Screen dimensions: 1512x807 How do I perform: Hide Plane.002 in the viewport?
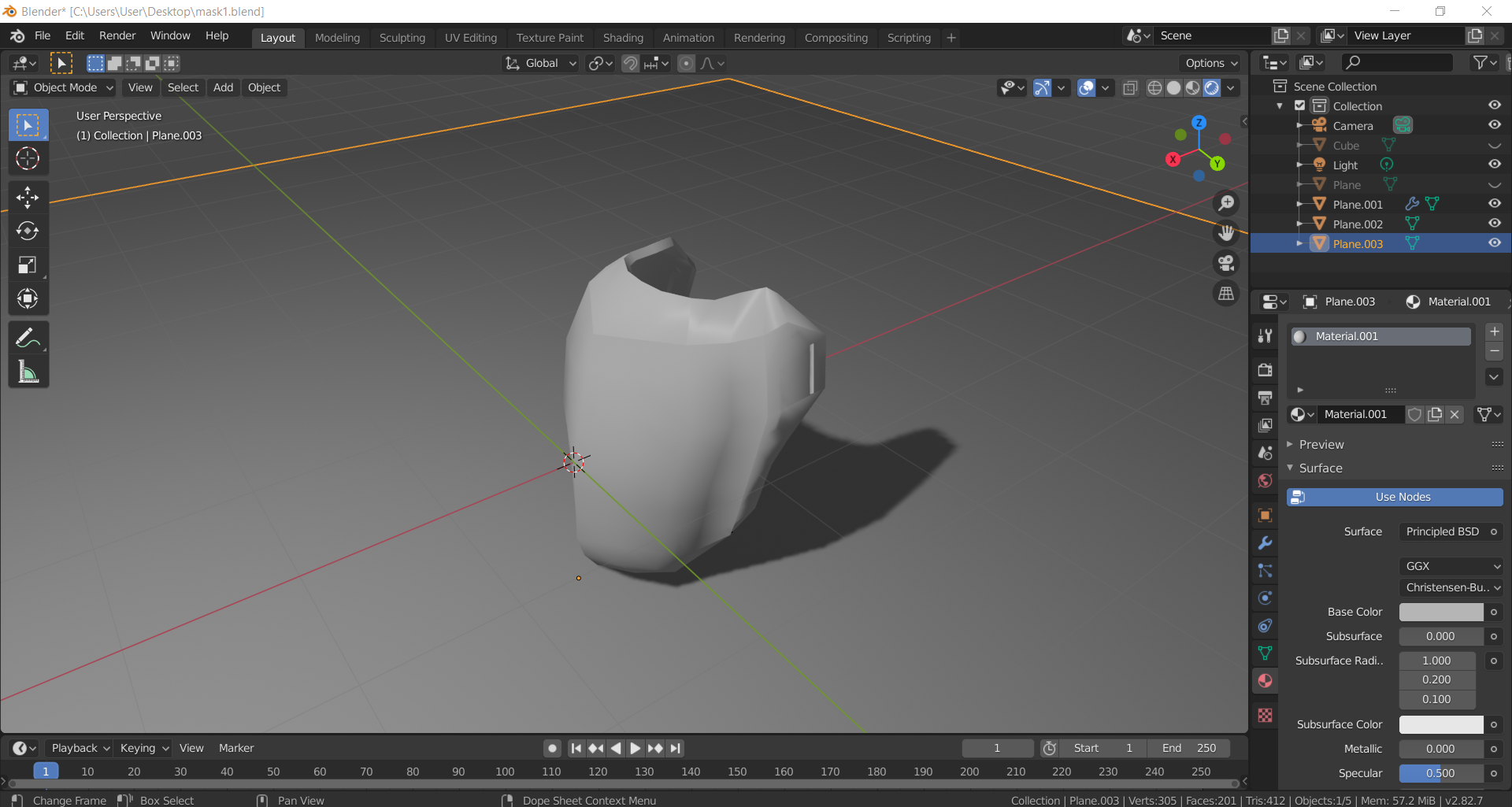[x=1495, y=223]
